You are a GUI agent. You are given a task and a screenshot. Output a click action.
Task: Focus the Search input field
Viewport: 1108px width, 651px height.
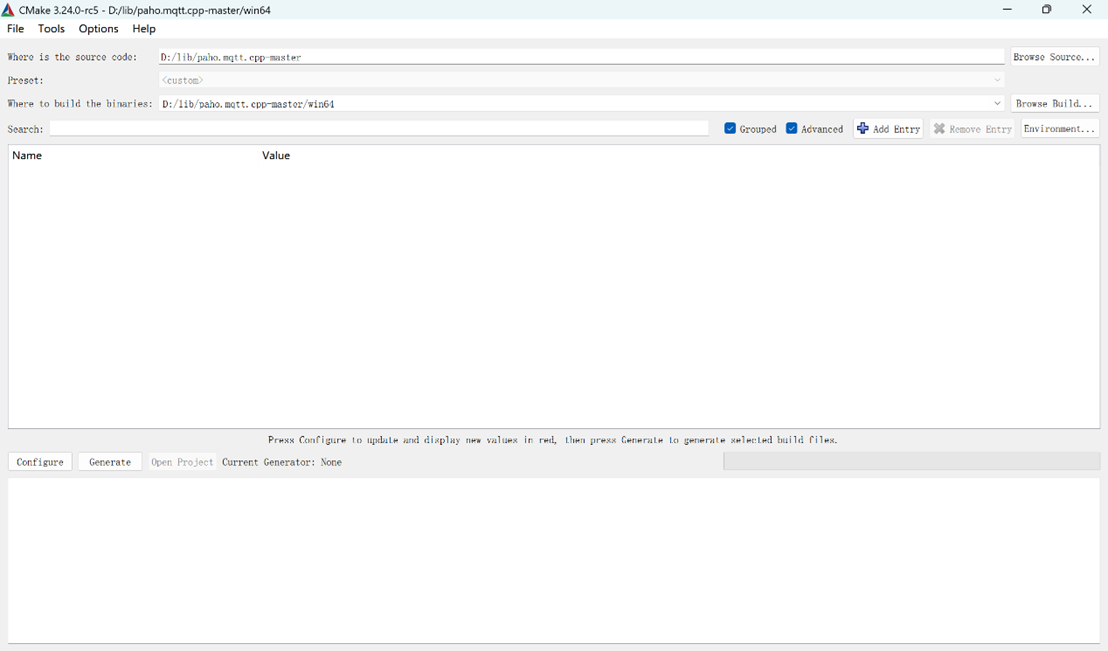point(379,128)
